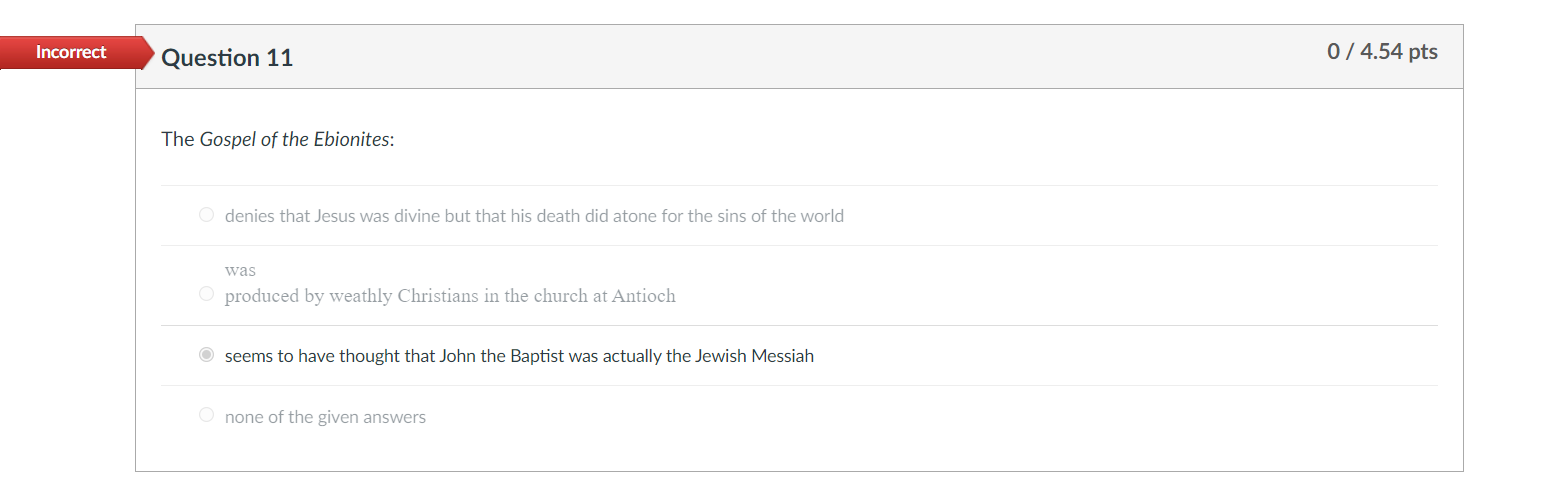Click the italic 'Gospel of the Ebionites' text
The height and width of the screenshot is (497, 1553).
pos(295,139)
